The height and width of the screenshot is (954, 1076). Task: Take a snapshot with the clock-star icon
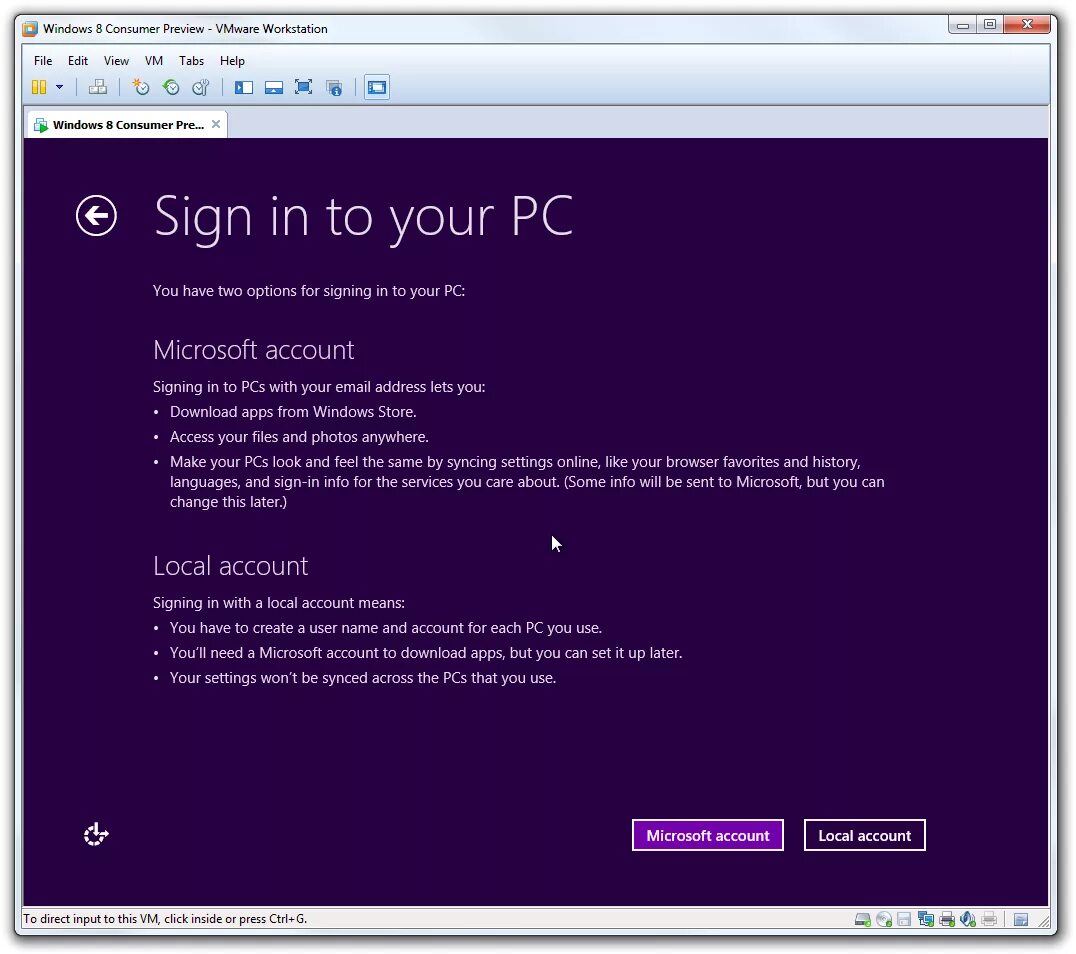point(141,87)
